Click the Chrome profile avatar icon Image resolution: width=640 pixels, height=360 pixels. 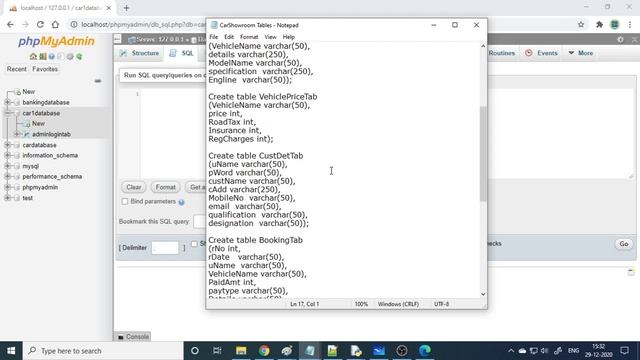click(615, 24)
